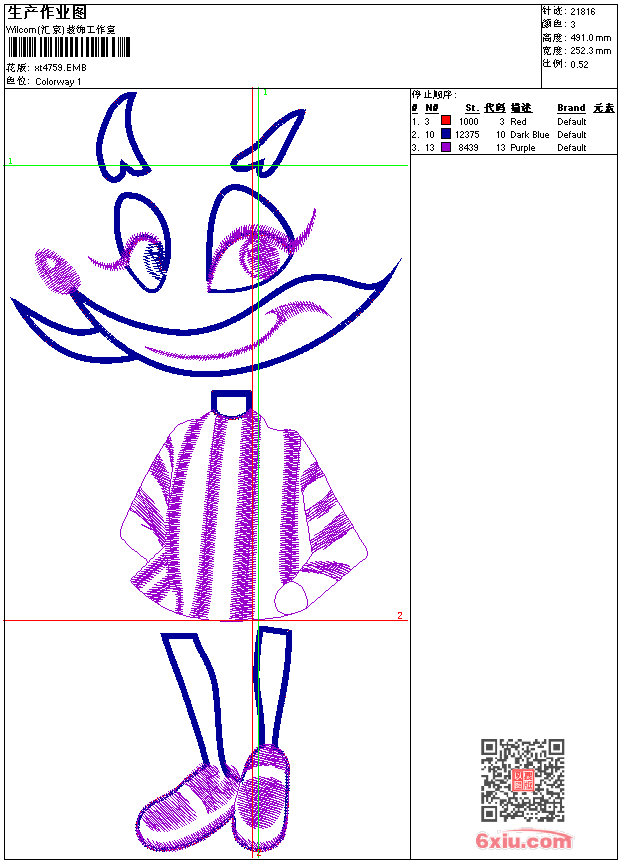The width and height of the screenshot is (620, 860).
Task: Click the N# column header
Action: tap(432, 108)
